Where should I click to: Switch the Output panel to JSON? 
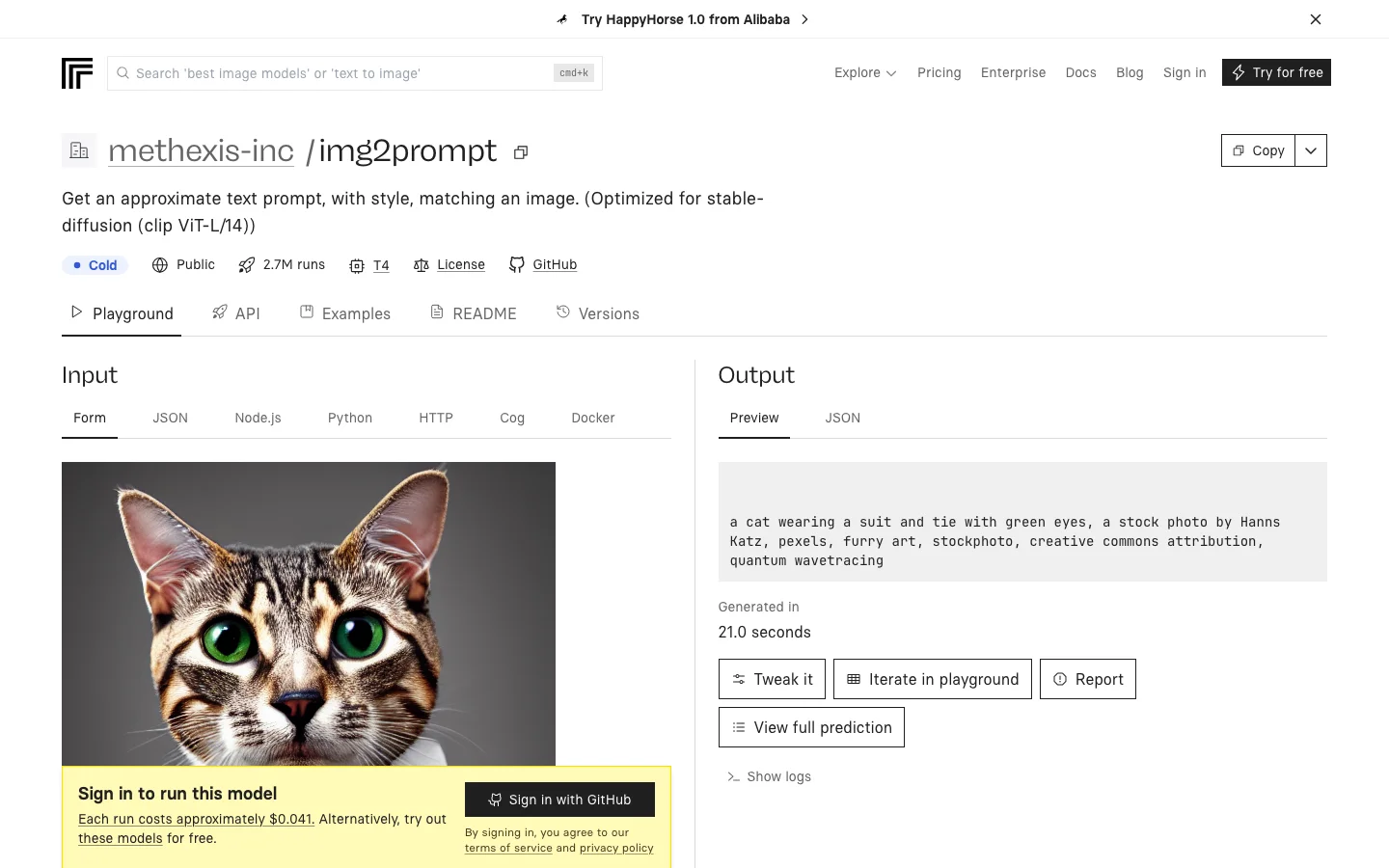[843, 419]
